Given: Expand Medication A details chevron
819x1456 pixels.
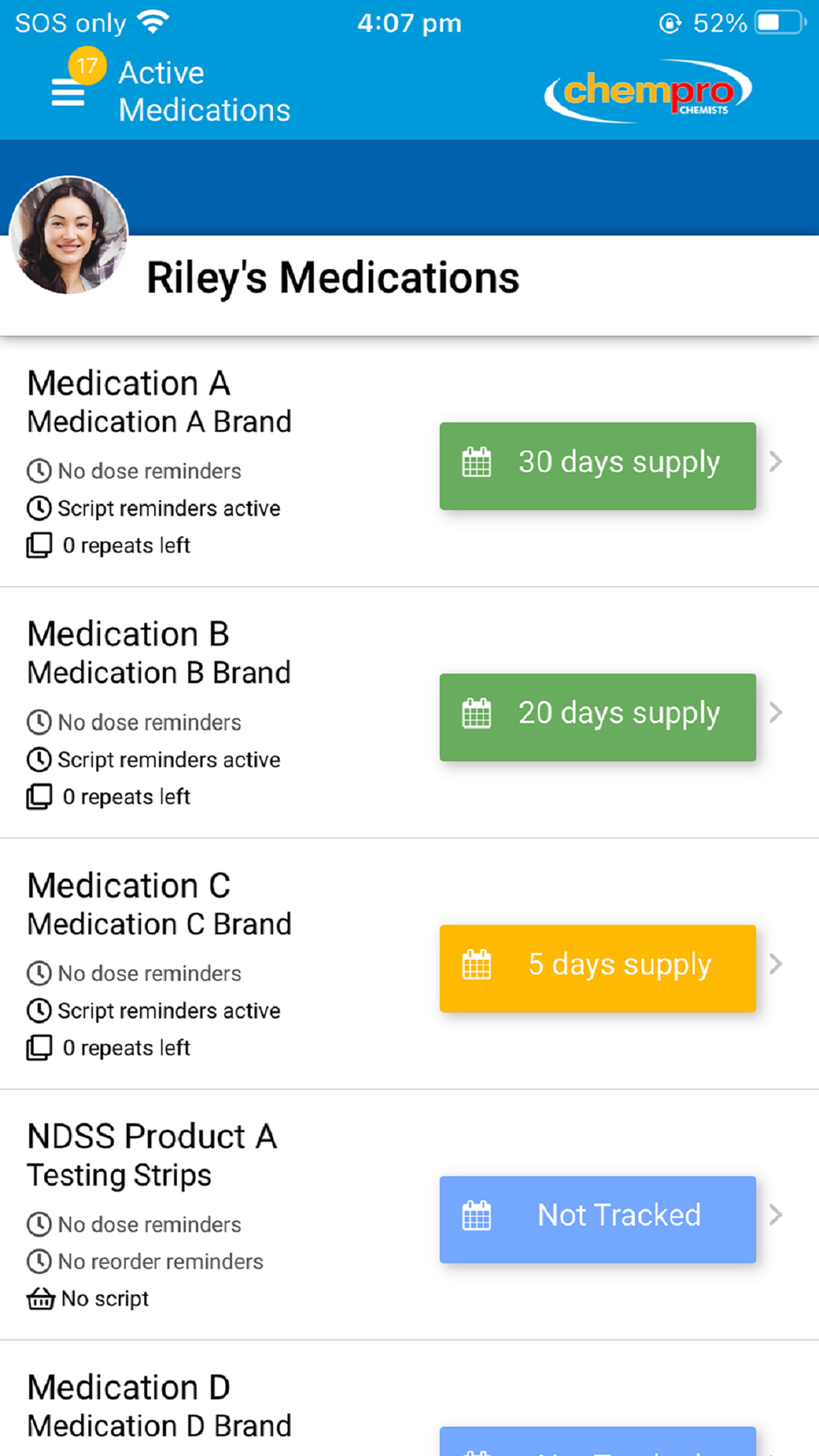Looking at the screenshot, I should click(776, 462).
